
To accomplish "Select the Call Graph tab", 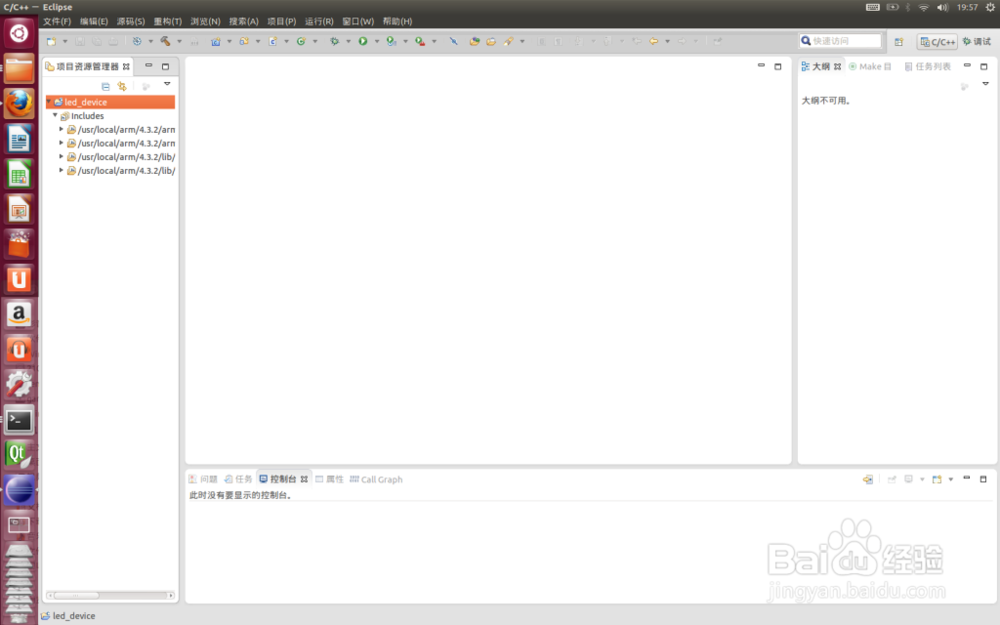I will [376, 479].
